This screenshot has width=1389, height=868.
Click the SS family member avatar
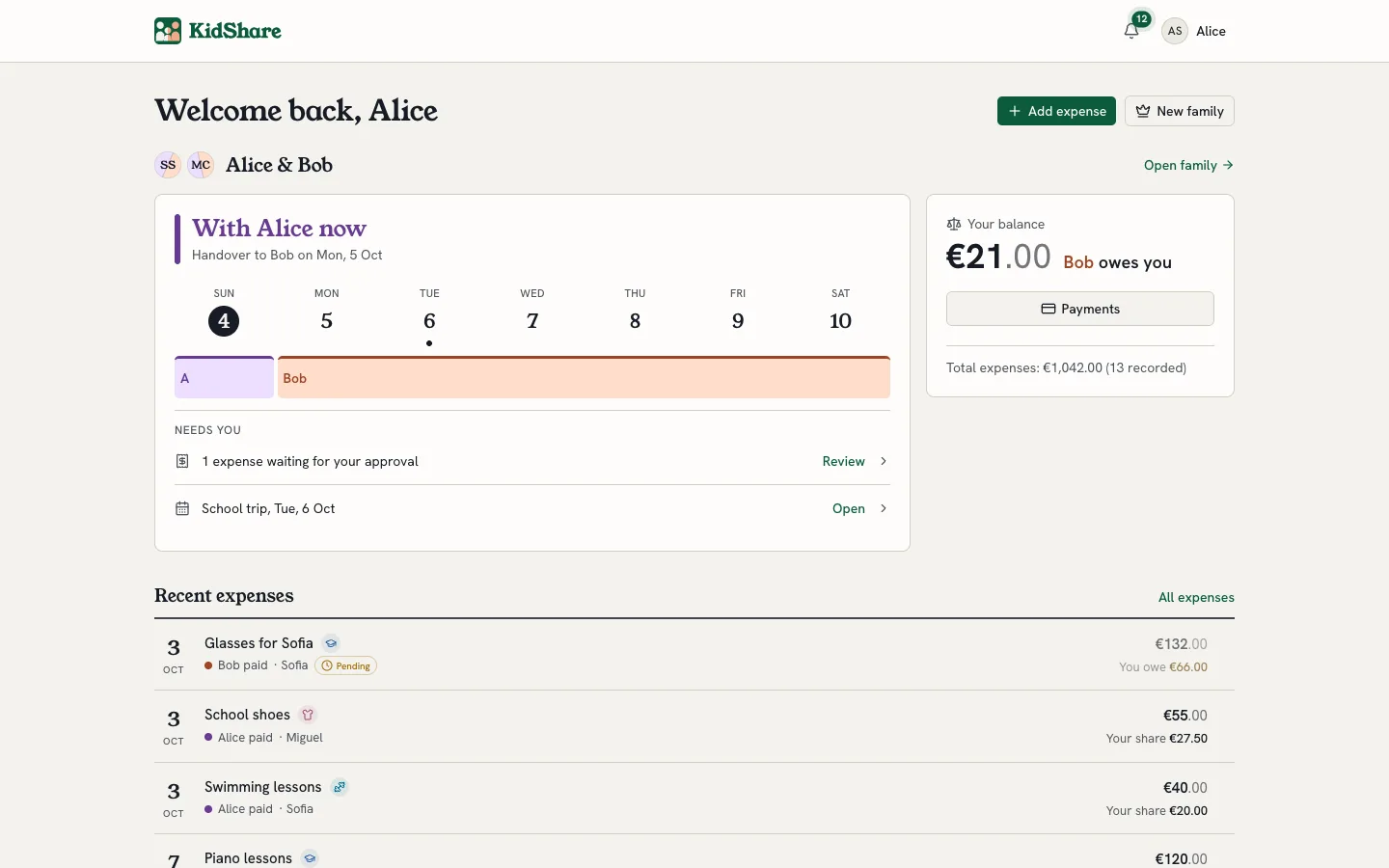[168, 165]
